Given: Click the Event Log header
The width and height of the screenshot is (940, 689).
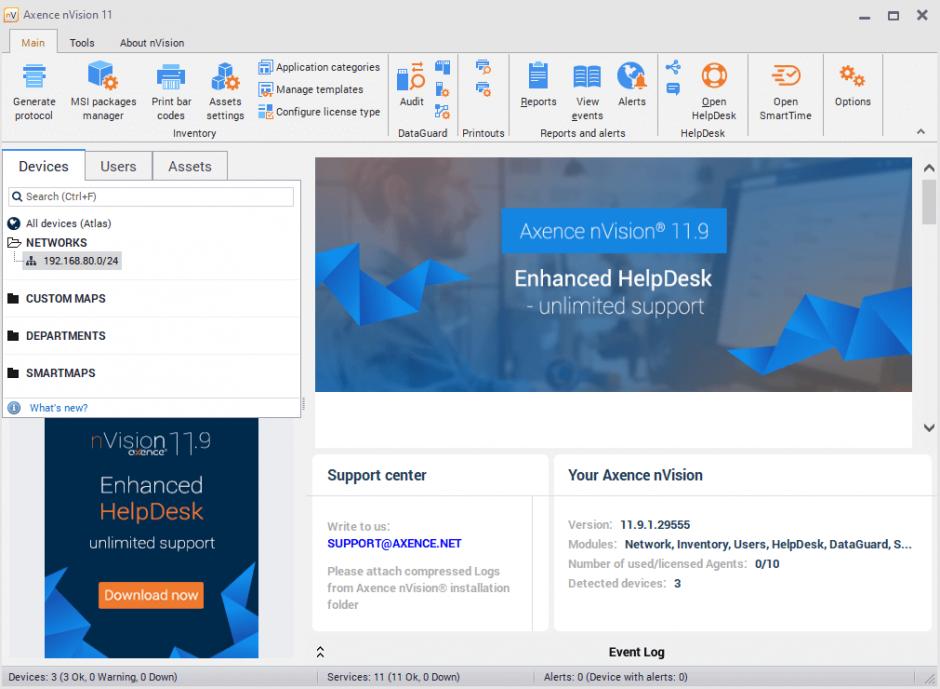Looking at the screenshot, I should [637, 652].
